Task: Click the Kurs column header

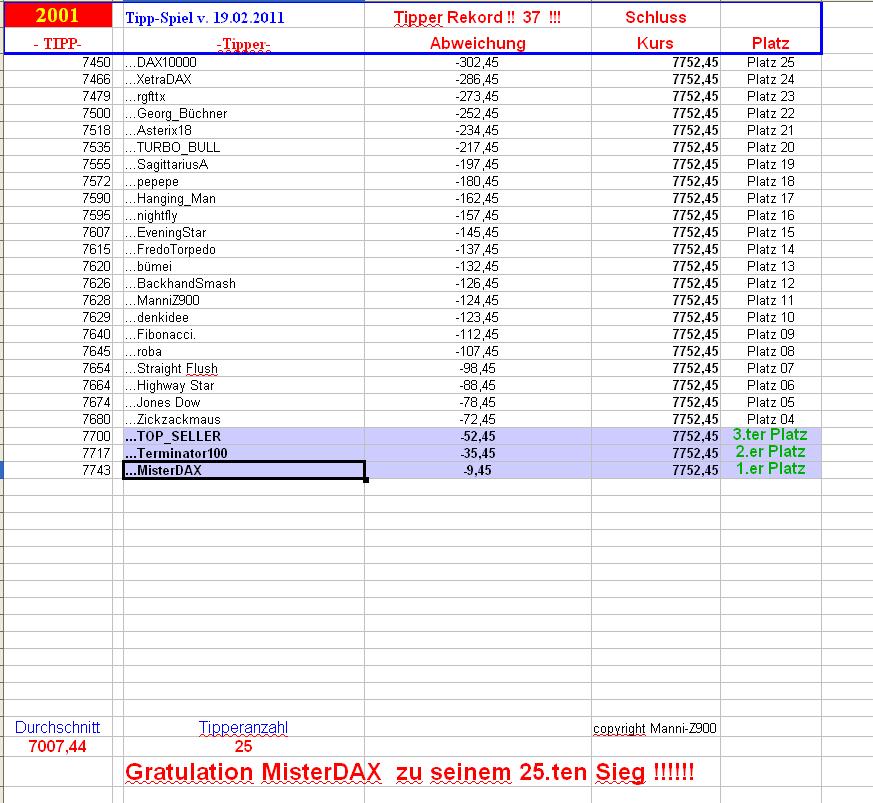Action: pos(655,43)
